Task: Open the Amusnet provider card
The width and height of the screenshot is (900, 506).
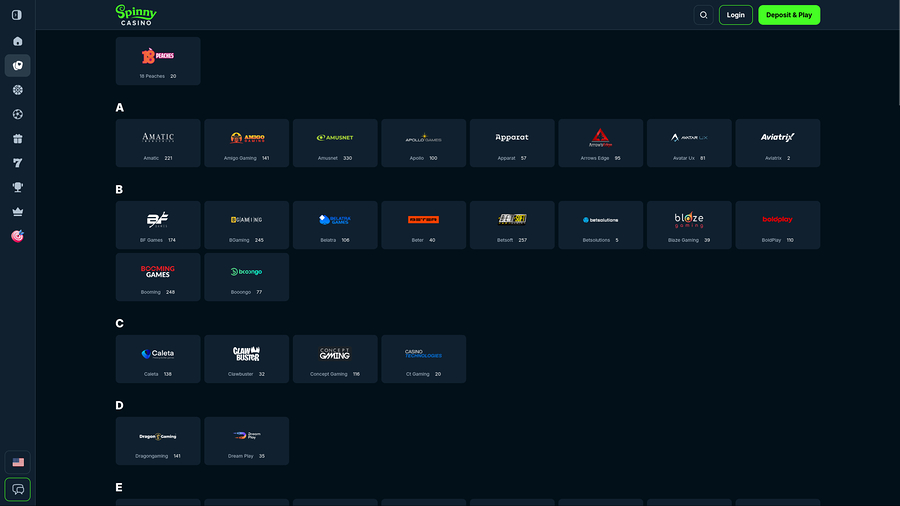Action: [x=335, y=143]
